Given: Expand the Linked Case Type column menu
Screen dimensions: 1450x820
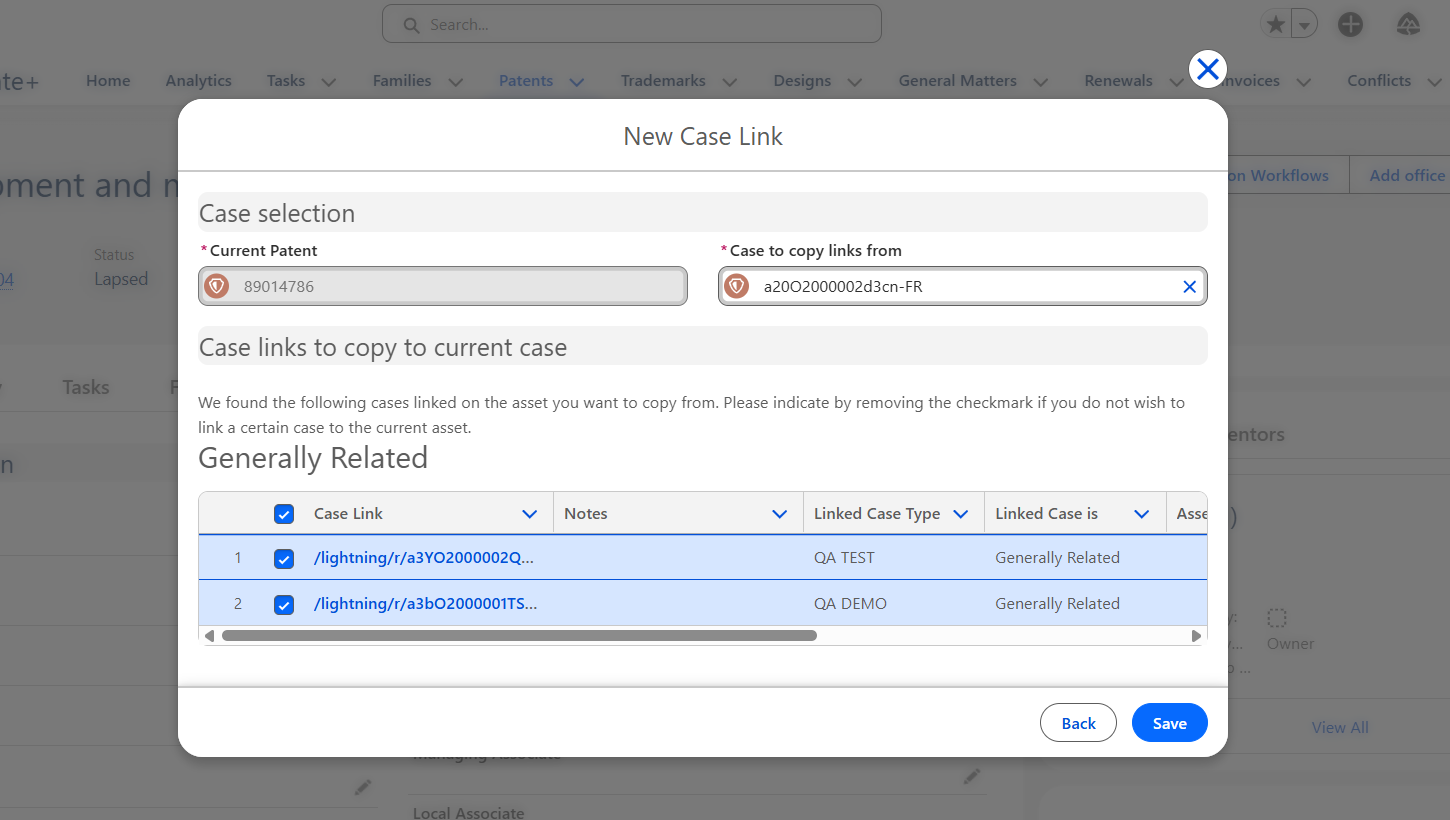Looking at the screenshot, I should [x=961, y=514].
